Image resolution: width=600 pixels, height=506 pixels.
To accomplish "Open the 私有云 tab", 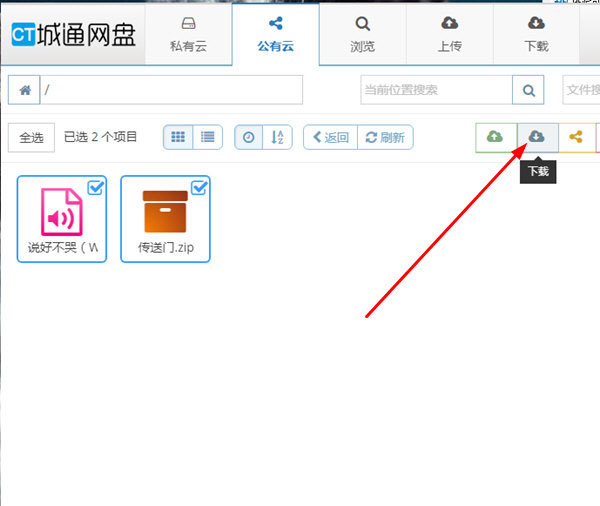I will pyautogui.click(x=189, y=35).
